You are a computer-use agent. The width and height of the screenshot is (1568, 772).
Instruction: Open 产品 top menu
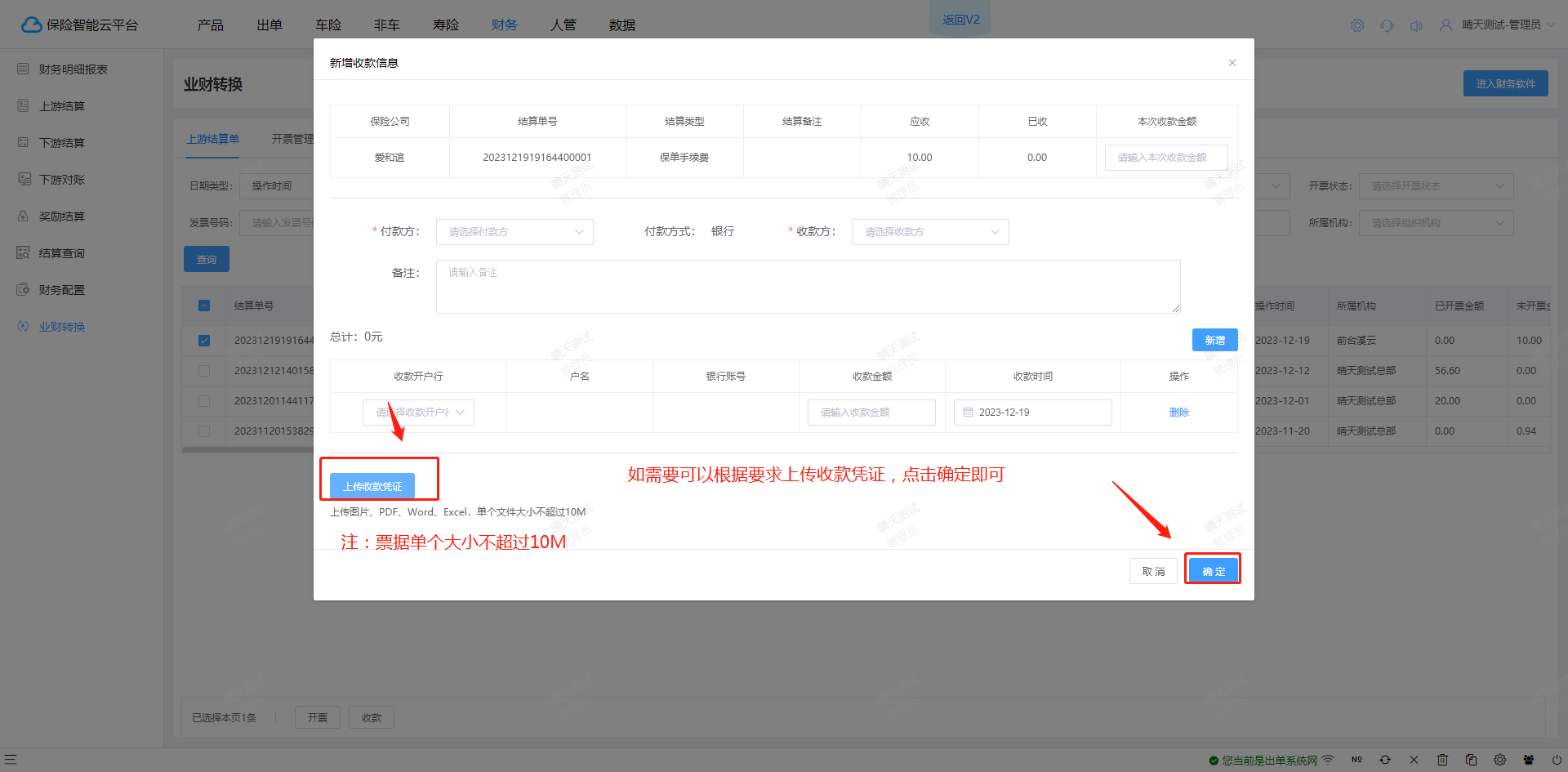[x=211, y=25]
